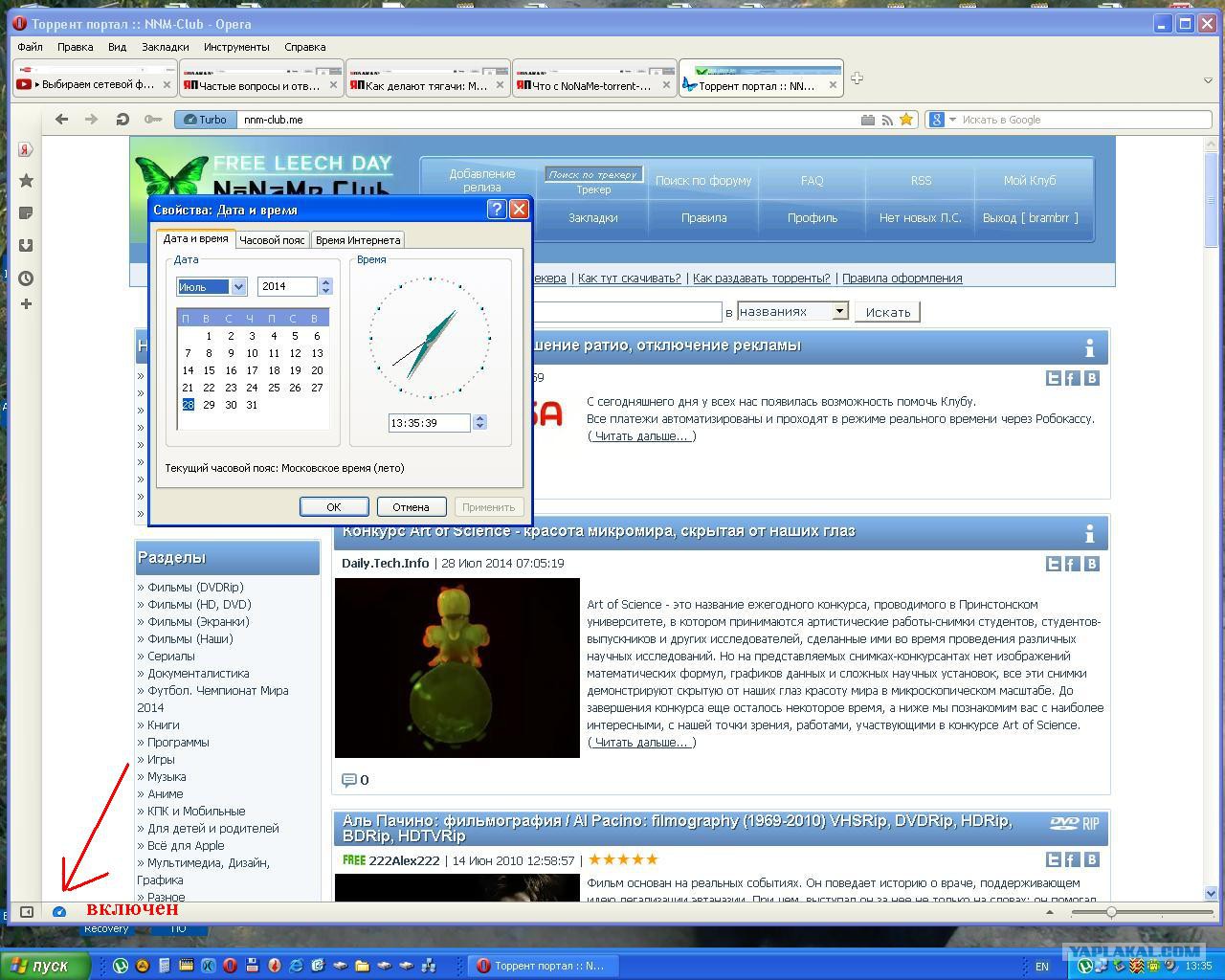Open the Bookmarks star panel in sidebar

coord(26,181)
